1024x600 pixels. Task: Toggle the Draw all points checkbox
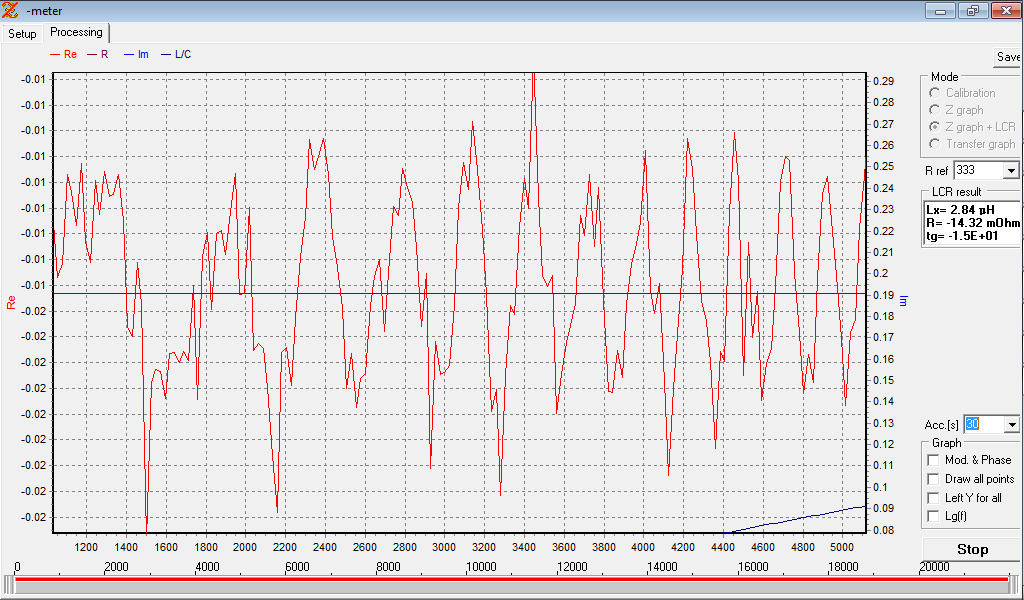click(933, 479)
